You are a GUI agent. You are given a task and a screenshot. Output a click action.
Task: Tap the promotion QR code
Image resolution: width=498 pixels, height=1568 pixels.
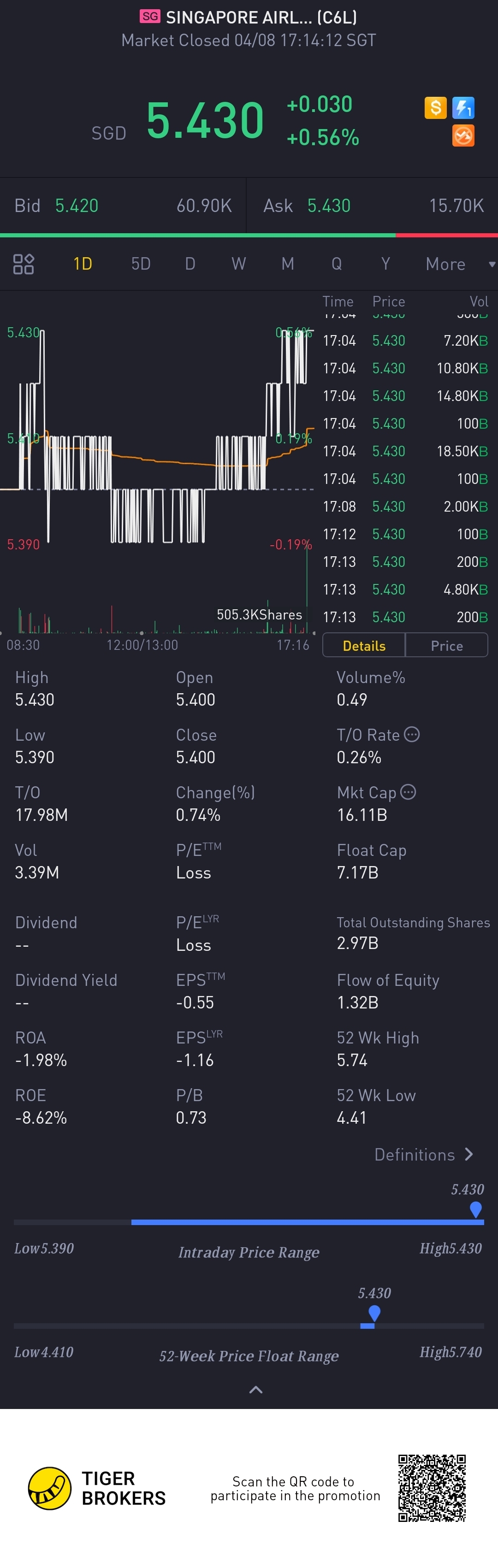432,1488
